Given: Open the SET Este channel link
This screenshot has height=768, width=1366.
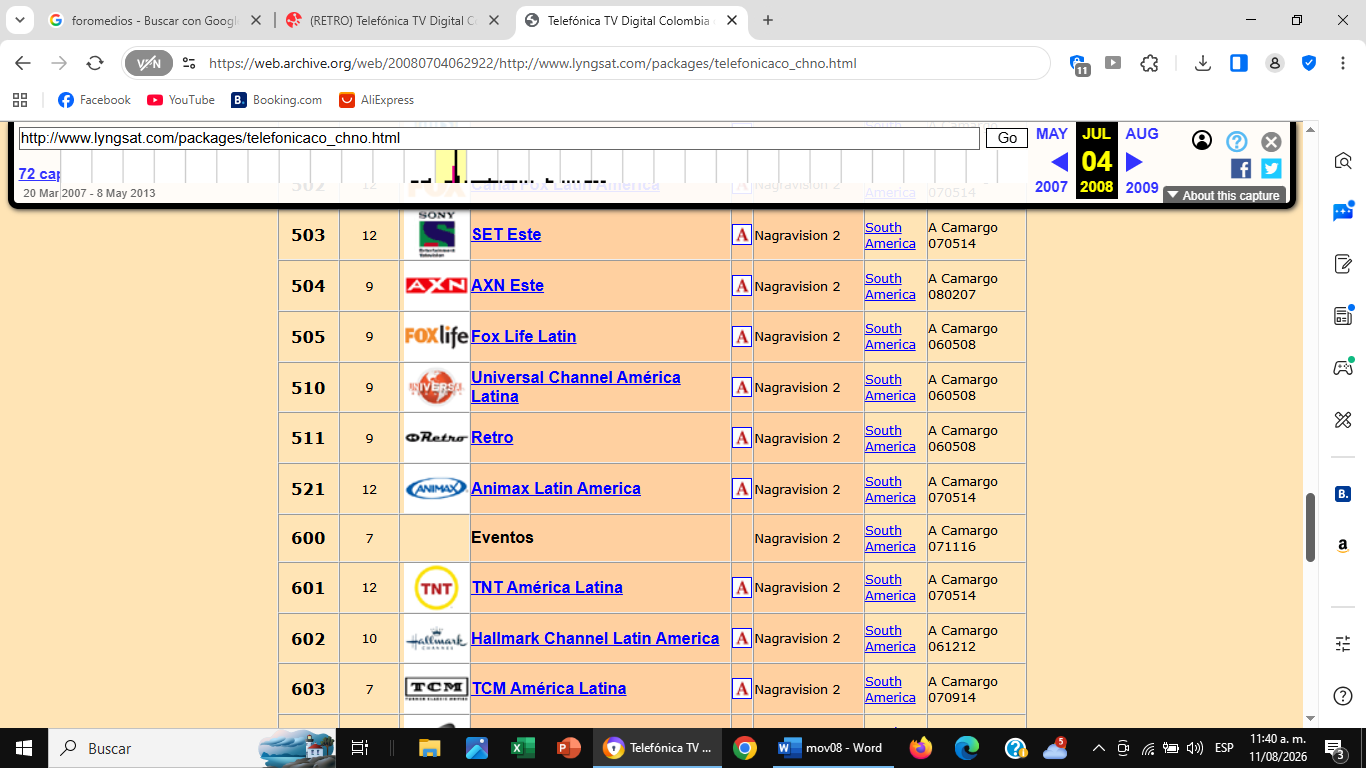Looking at the screenshot, I should (x=506, y=234).
